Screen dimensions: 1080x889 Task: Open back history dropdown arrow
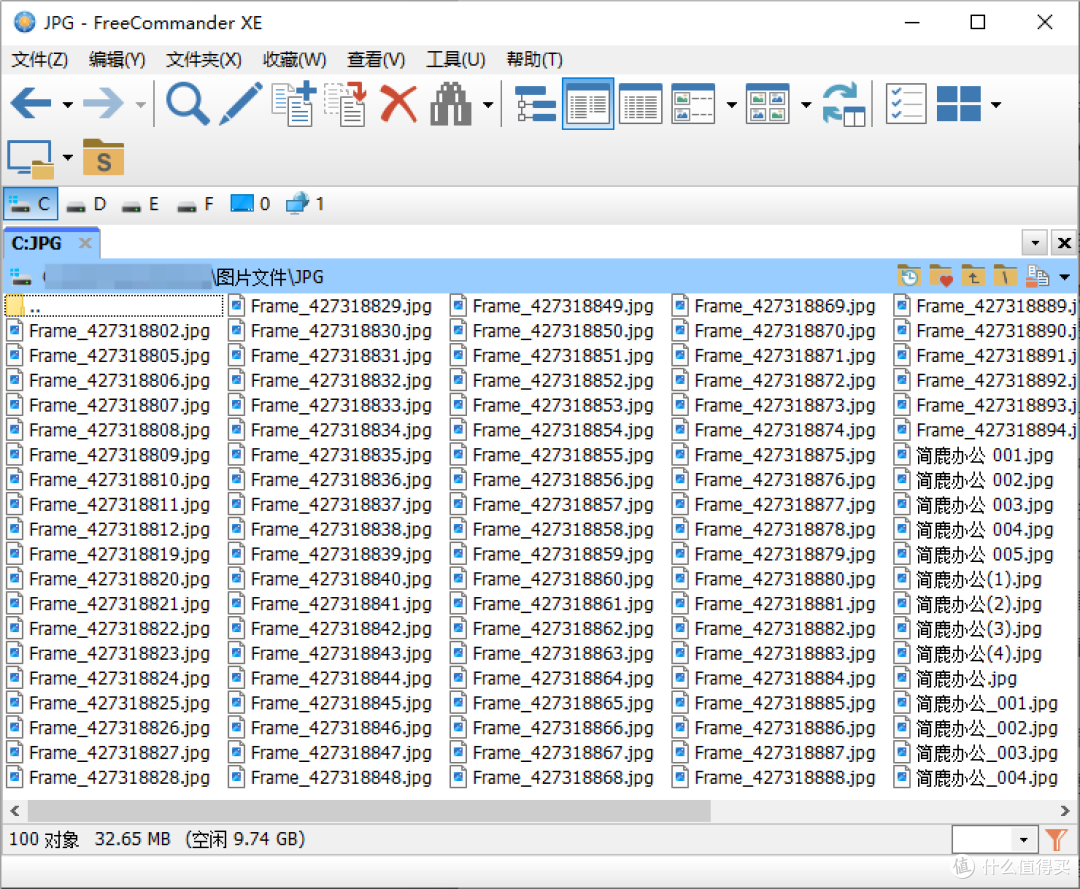pyautogui.click(x=68, y=105)
